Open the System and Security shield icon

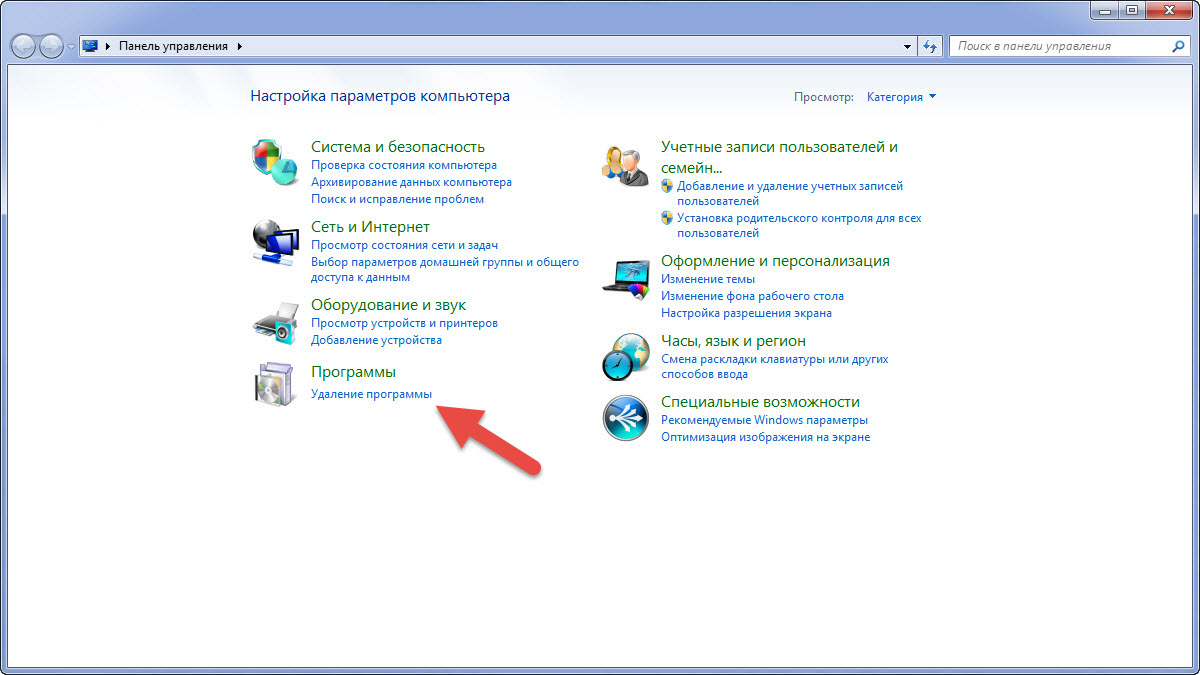click(x=274, y=162)
